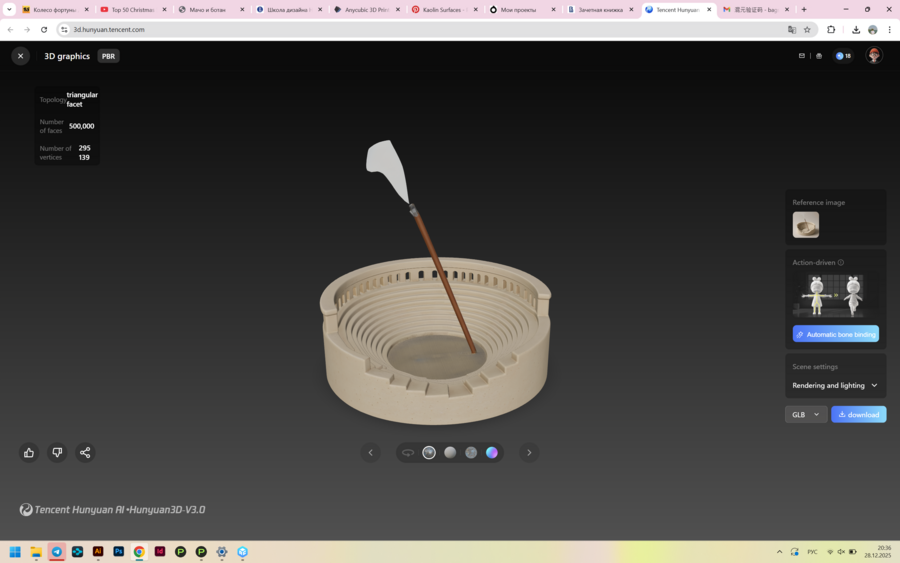Switch to the Anycubic 3D Print browser tab
The image size is (900, 563).
pos(366,9)
